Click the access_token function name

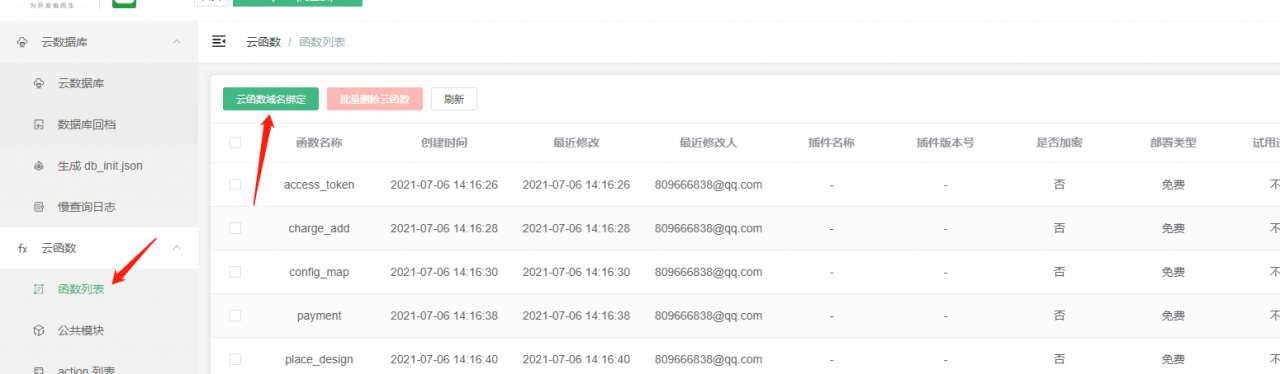point(319,185)
